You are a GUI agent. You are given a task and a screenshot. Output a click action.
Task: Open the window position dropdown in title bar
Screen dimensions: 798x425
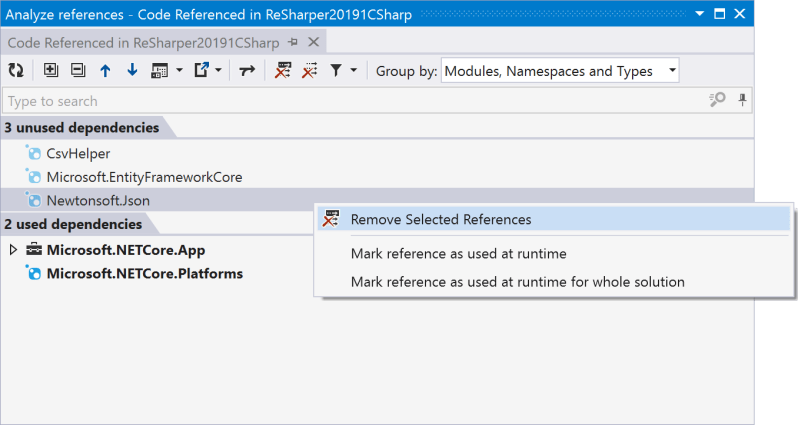[700, 14]
